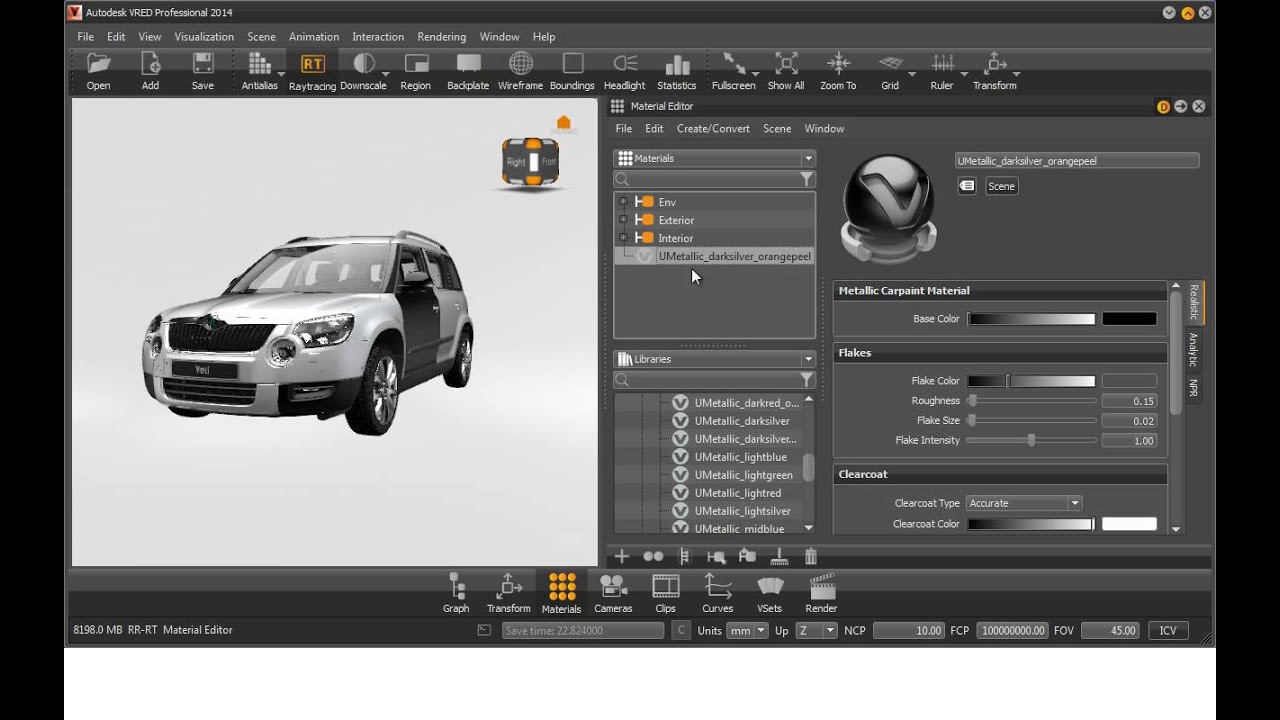Select UMetallic_lightblue in library
Image resolution: width=1280 pixels, height=720 pixels.
741,457
